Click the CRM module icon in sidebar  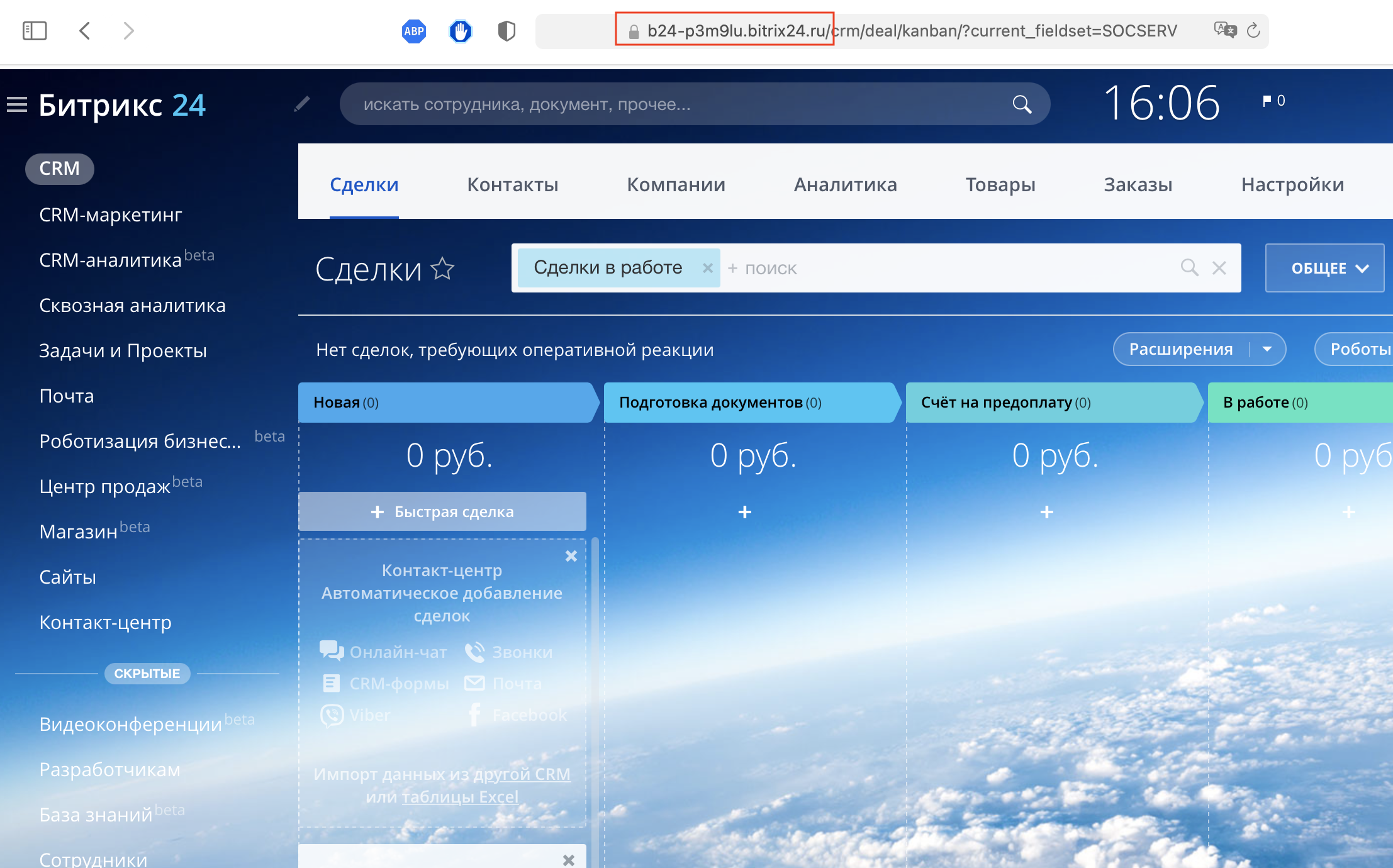click(x=58, y=167)
